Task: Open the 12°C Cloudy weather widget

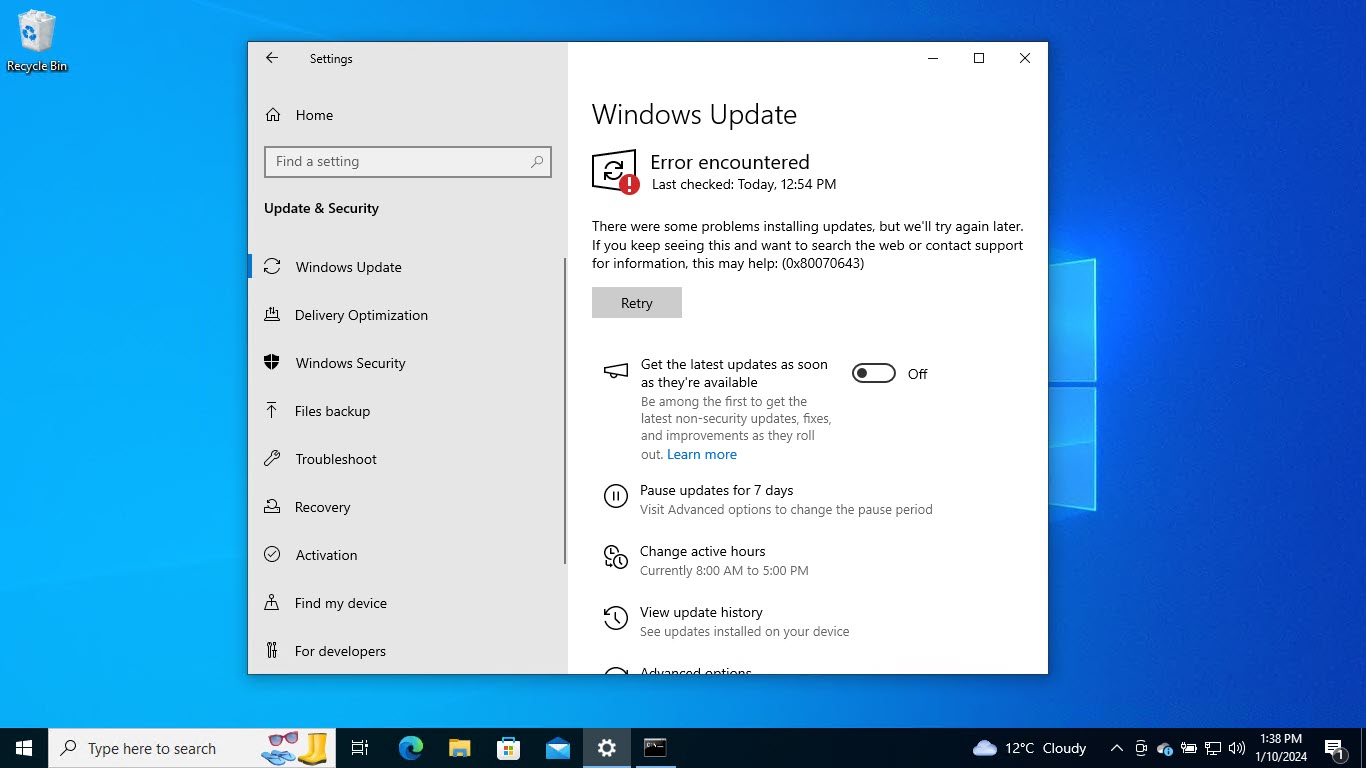Action: pos(1029,748)
